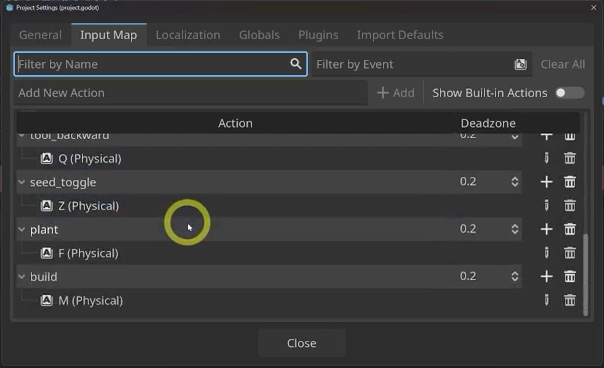Open the General tab
The width and height of the screenshot is (604, 368).
(x=40, y=35)
